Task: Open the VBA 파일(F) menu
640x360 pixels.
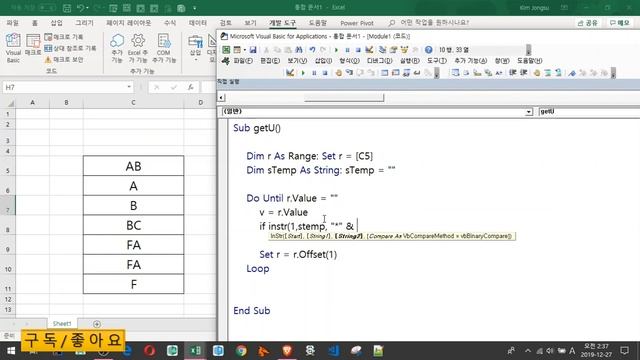Action: [x=242, y=61]
